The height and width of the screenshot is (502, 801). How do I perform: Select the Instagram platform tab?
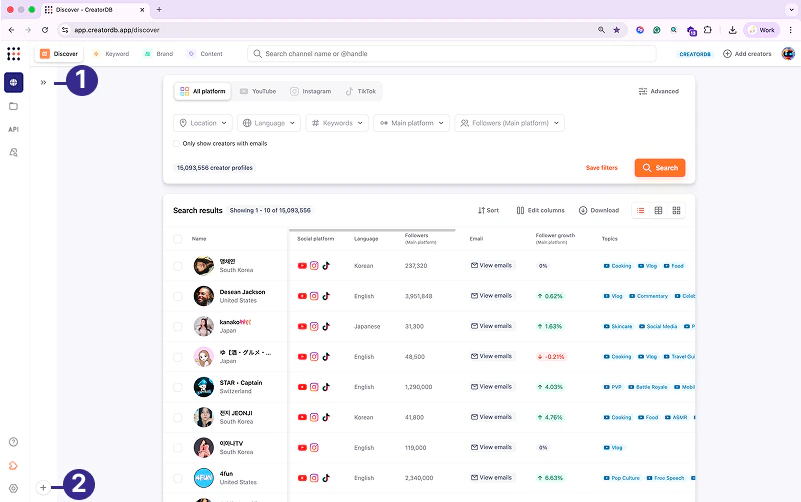click(x=311, y=91)
